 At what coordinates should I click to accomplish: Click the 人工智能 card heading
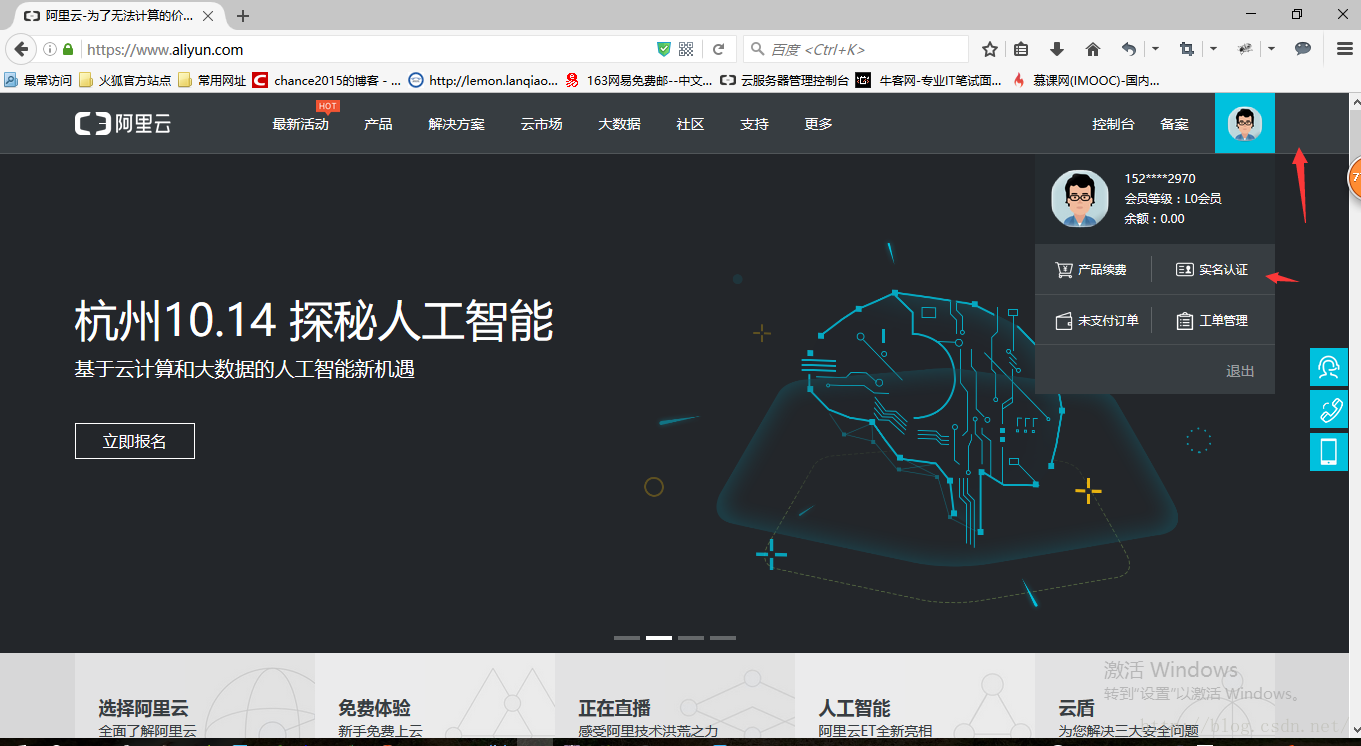(x=855, y=708)
